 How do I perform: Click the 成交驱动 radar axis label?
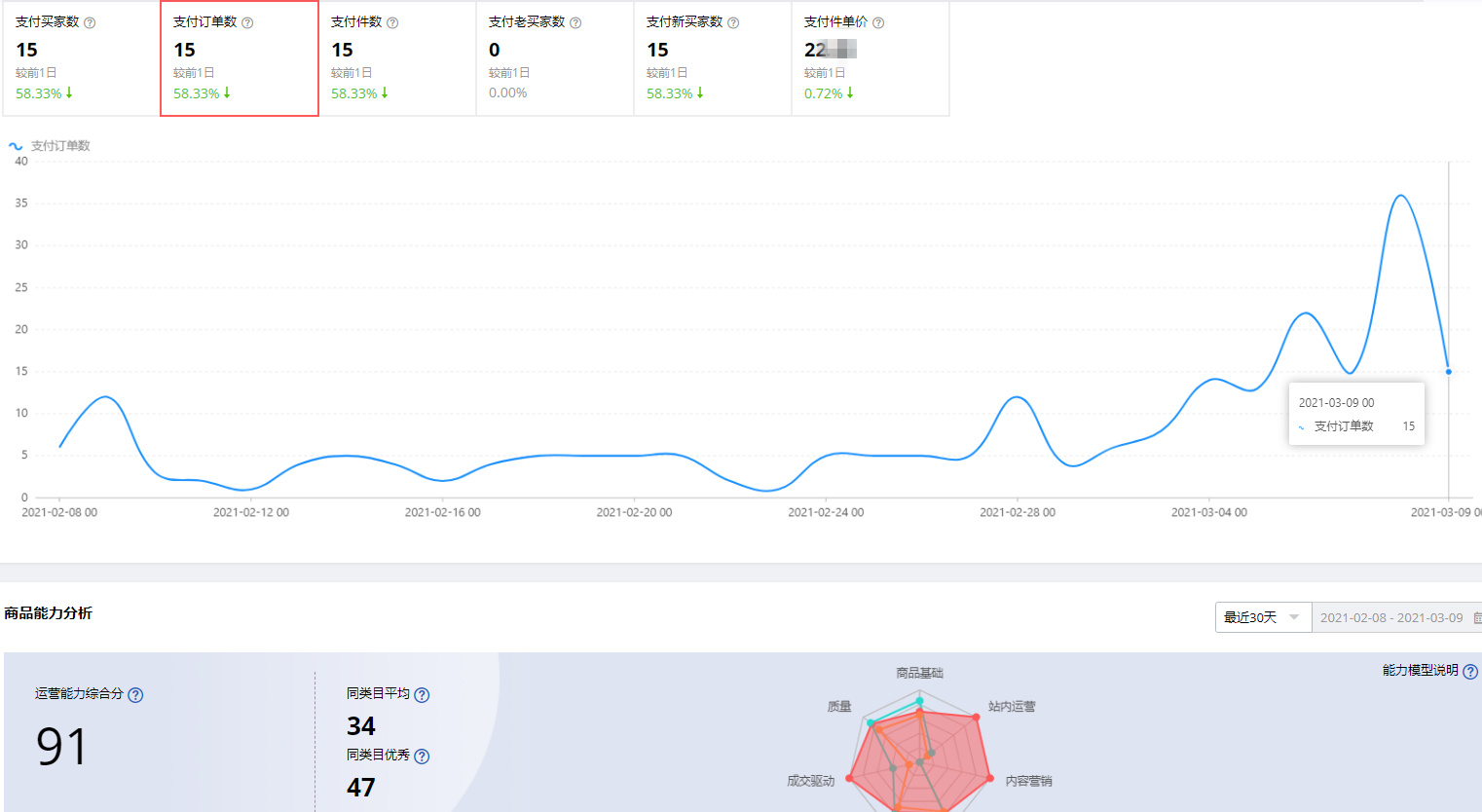[811, 781]
